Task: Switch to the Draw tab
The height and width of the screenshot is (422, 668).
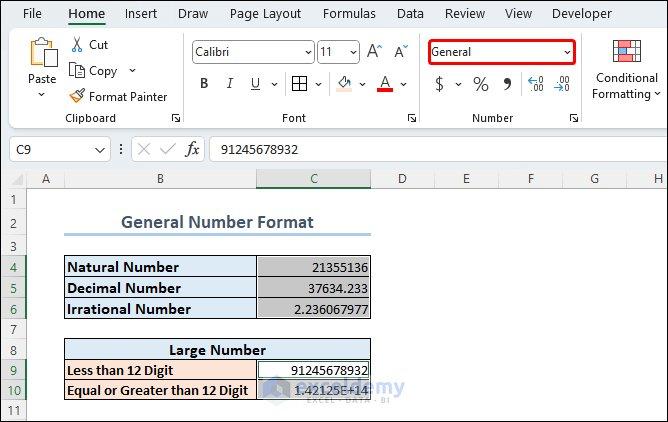Action: [x=193, y=14]
